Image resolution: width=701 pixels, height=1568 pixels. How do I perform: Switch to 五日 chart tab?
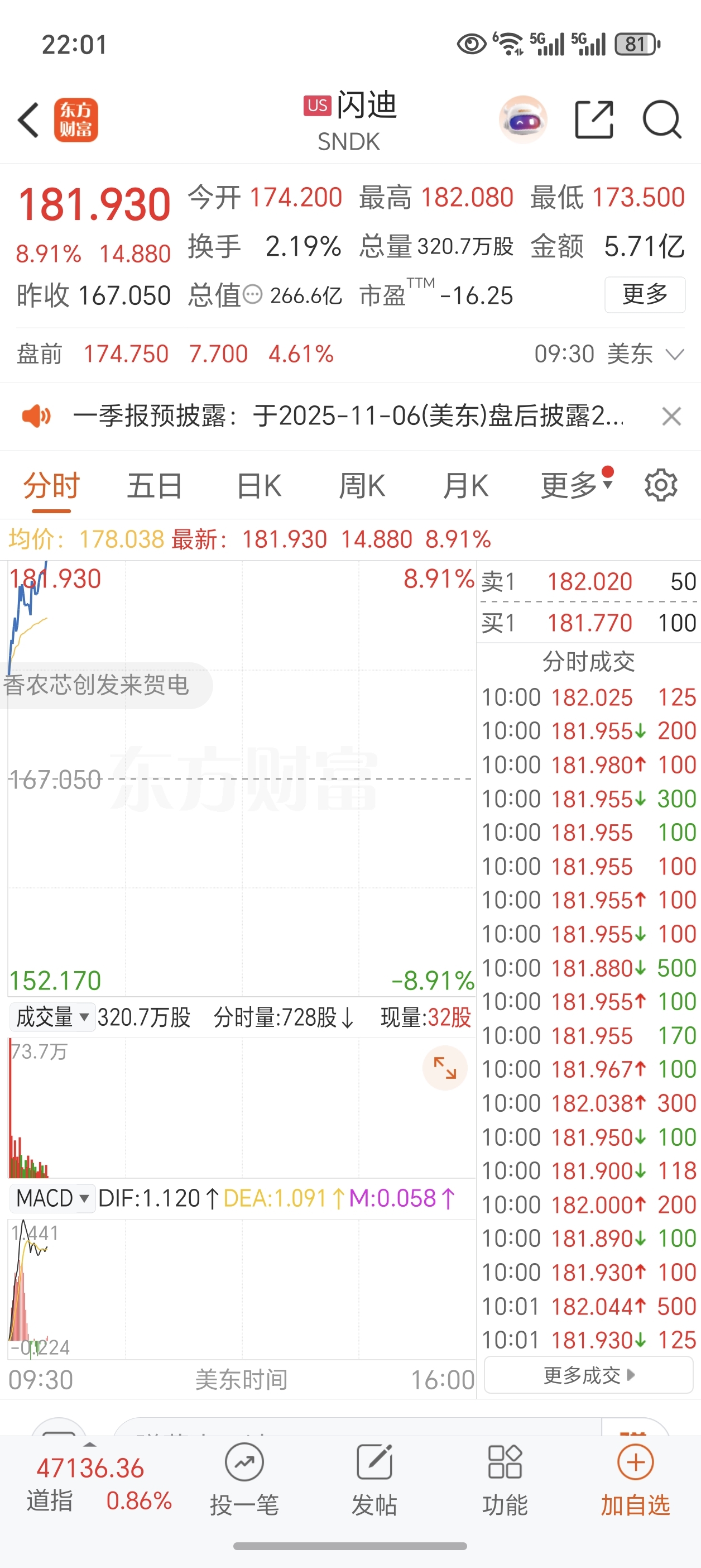coord(155,486)
